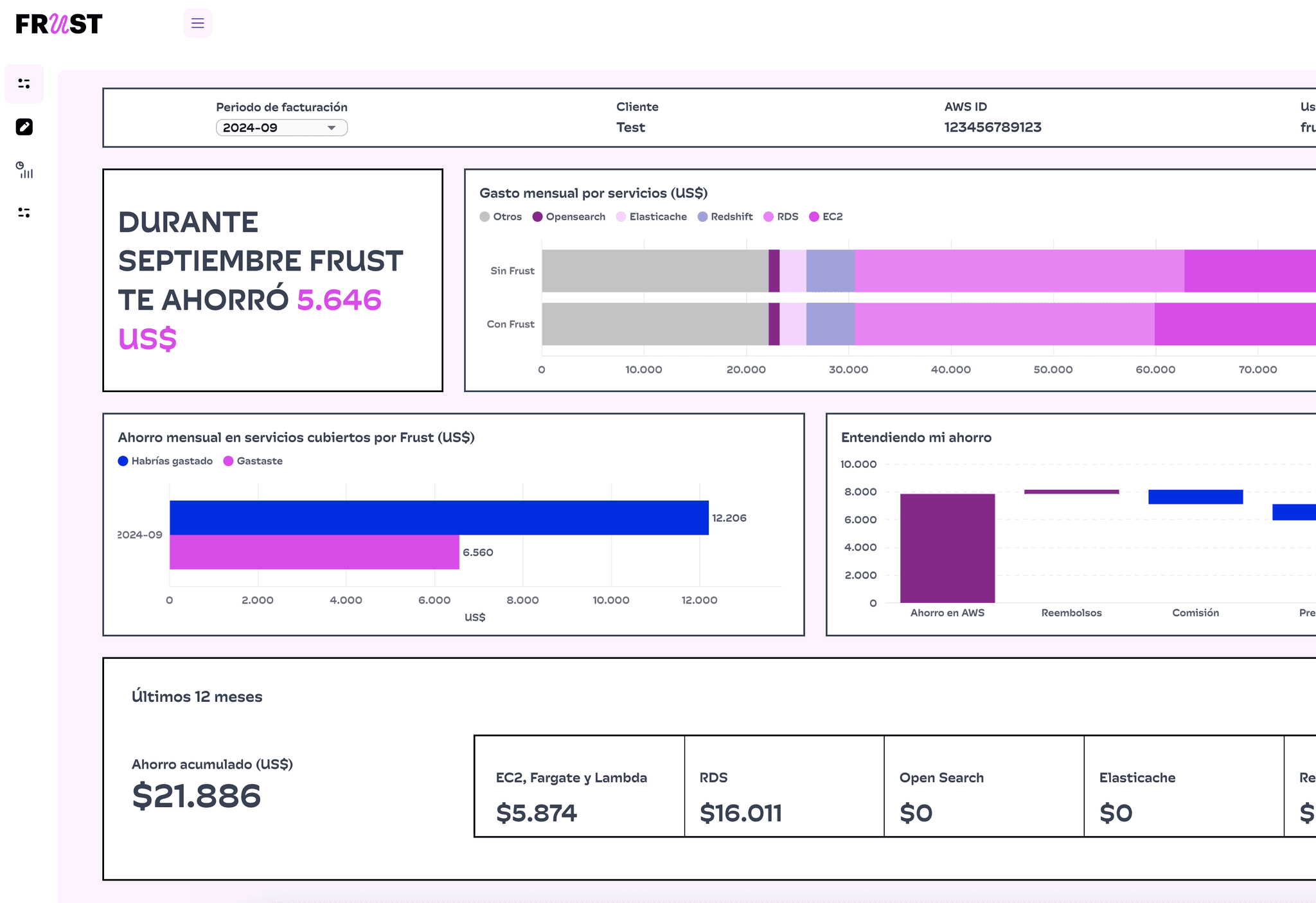Click the Reembolsos axis label
Image resolution: width=1316 pixels, height=903 pixels.
[x=1071, y=612]
